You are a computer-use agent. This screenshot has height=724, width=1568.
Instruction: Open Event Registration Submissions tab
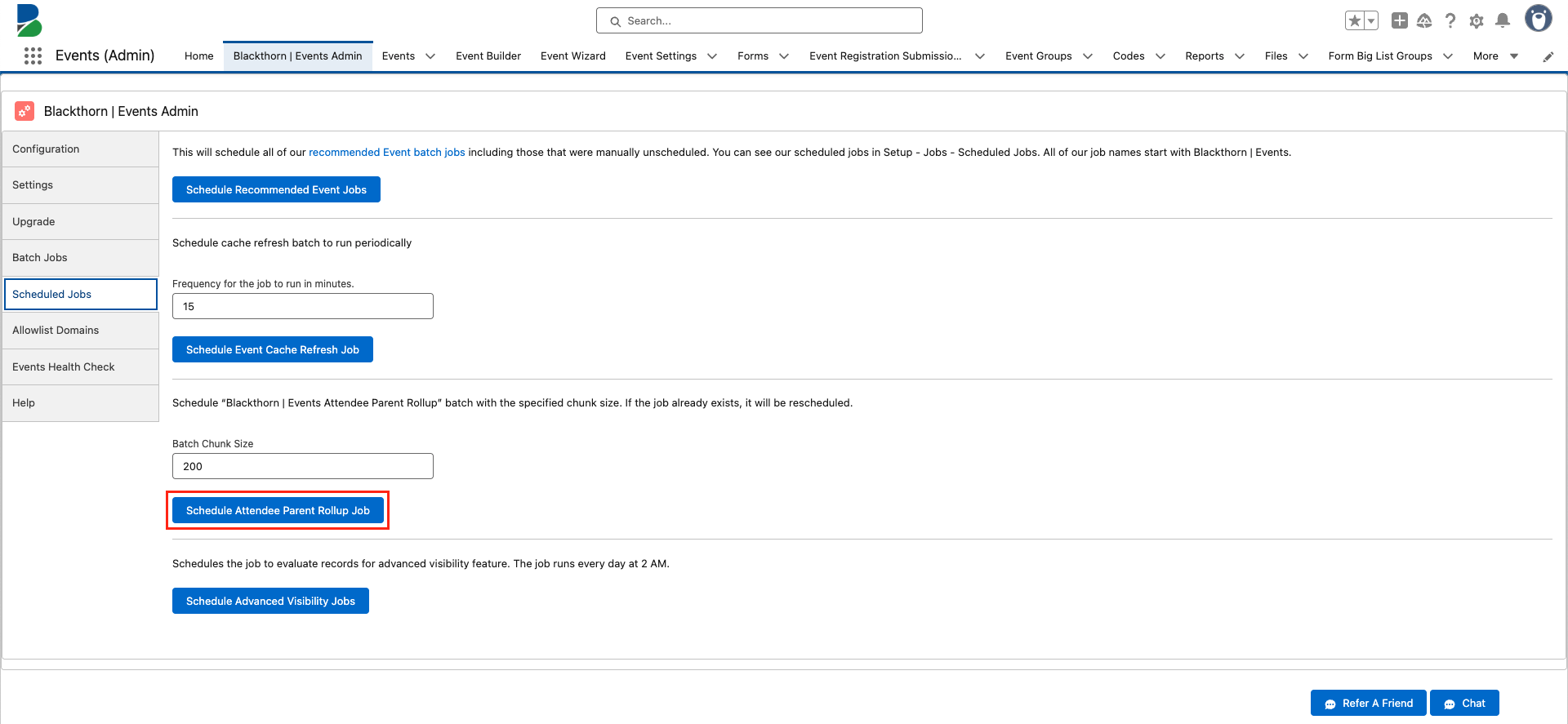(885, 56)
